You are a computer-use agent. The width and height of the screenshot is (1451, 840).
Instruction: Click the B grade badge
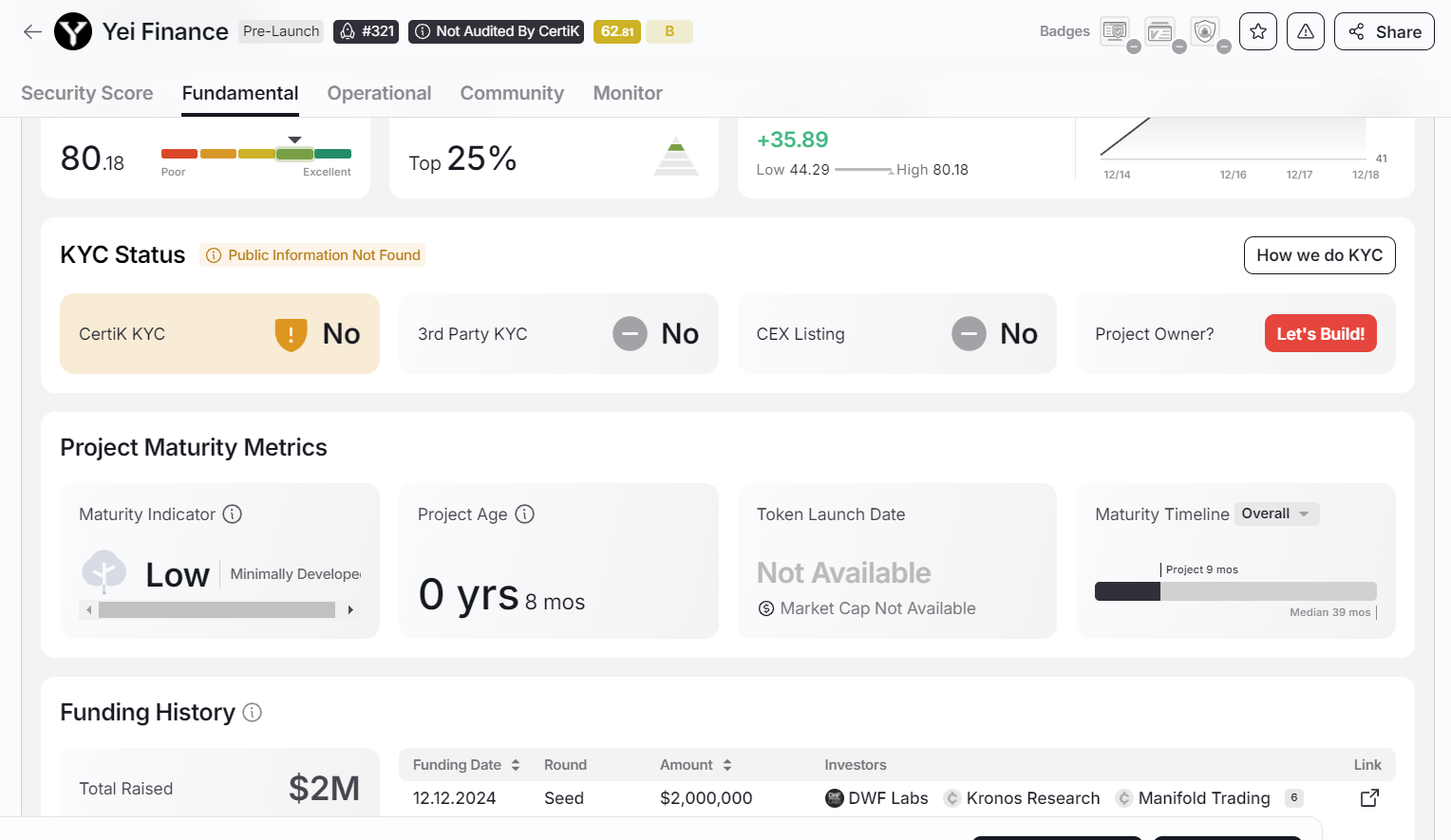(x=669, y=31)
